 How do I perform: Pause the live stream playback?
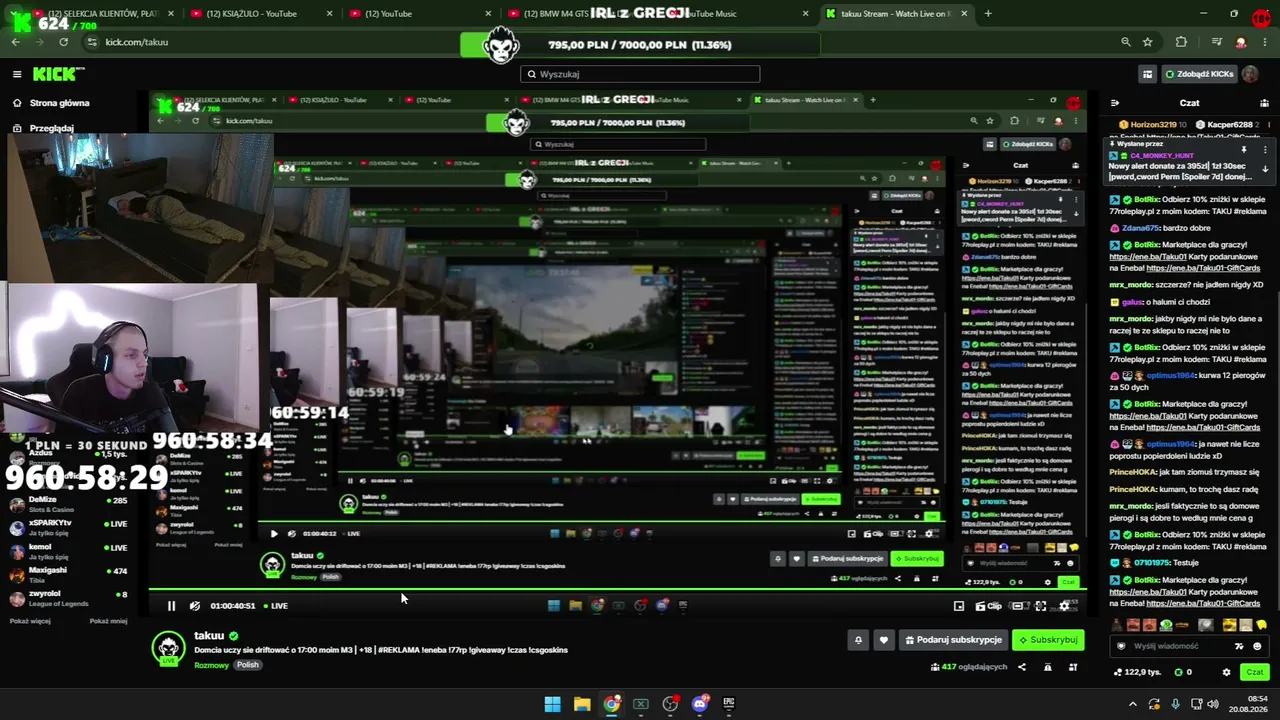click(171, 606)
